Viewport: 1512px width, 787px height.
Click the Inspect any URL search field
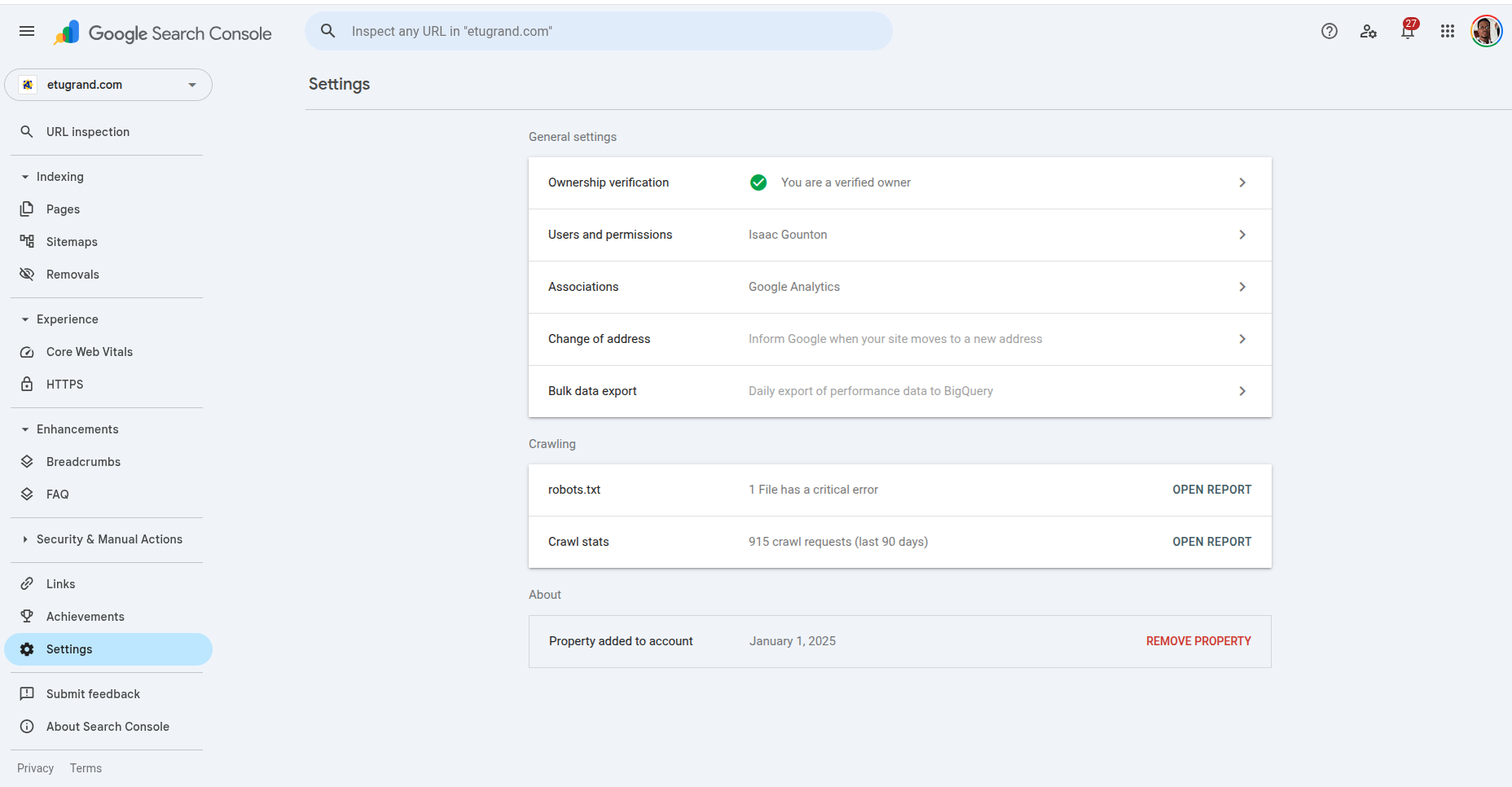(x=599, y=32)
